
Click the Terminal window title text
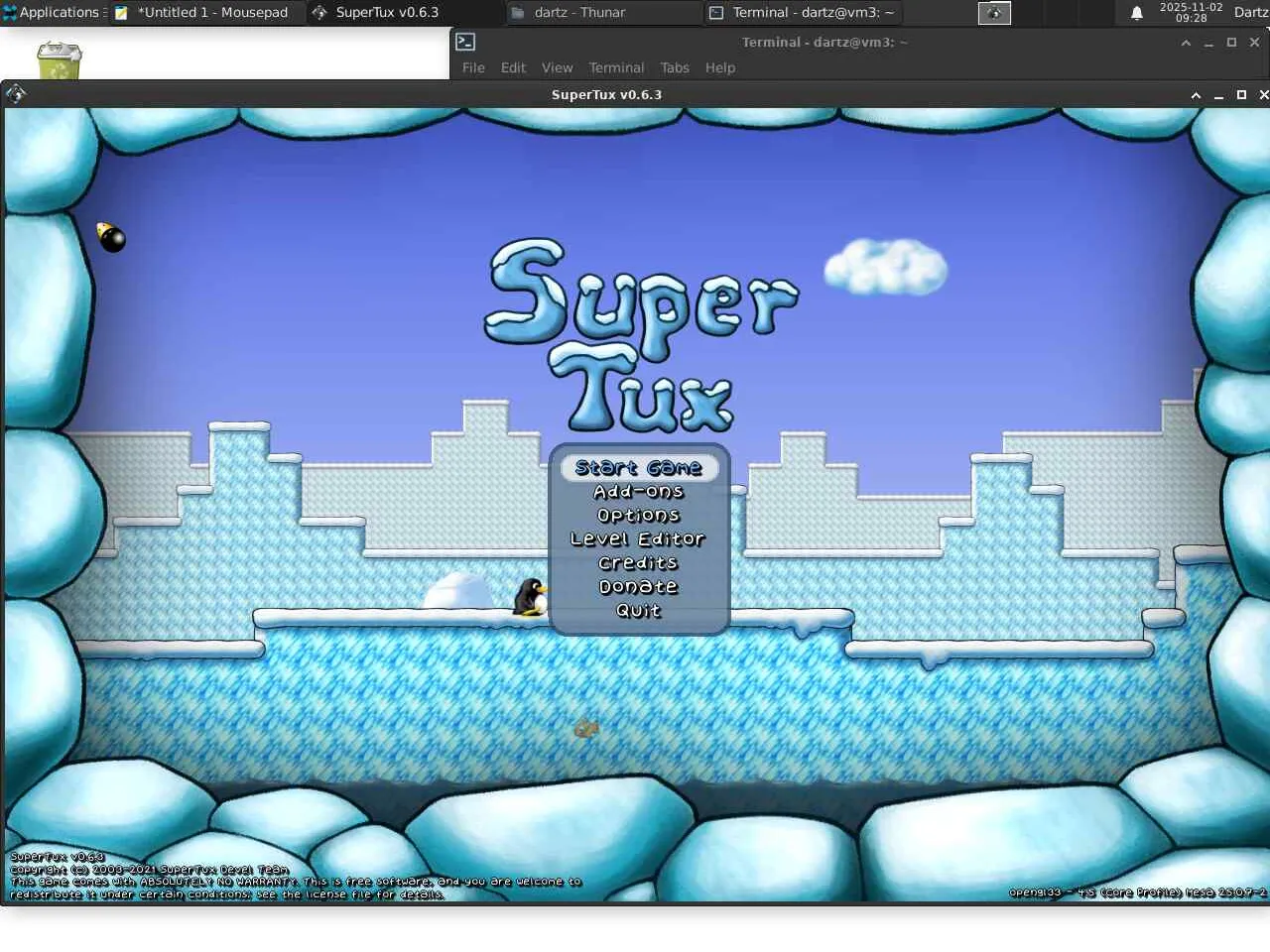[825, 43]
